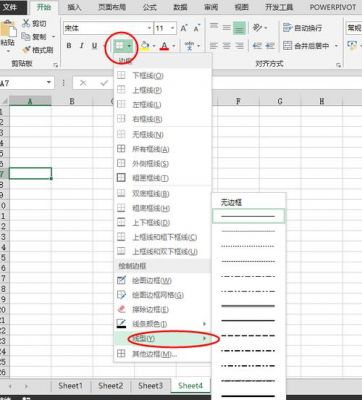Select the Sheet1 tab
This screenshot has height=400, width=362.
pyautogui.click(x=70, y=386)
